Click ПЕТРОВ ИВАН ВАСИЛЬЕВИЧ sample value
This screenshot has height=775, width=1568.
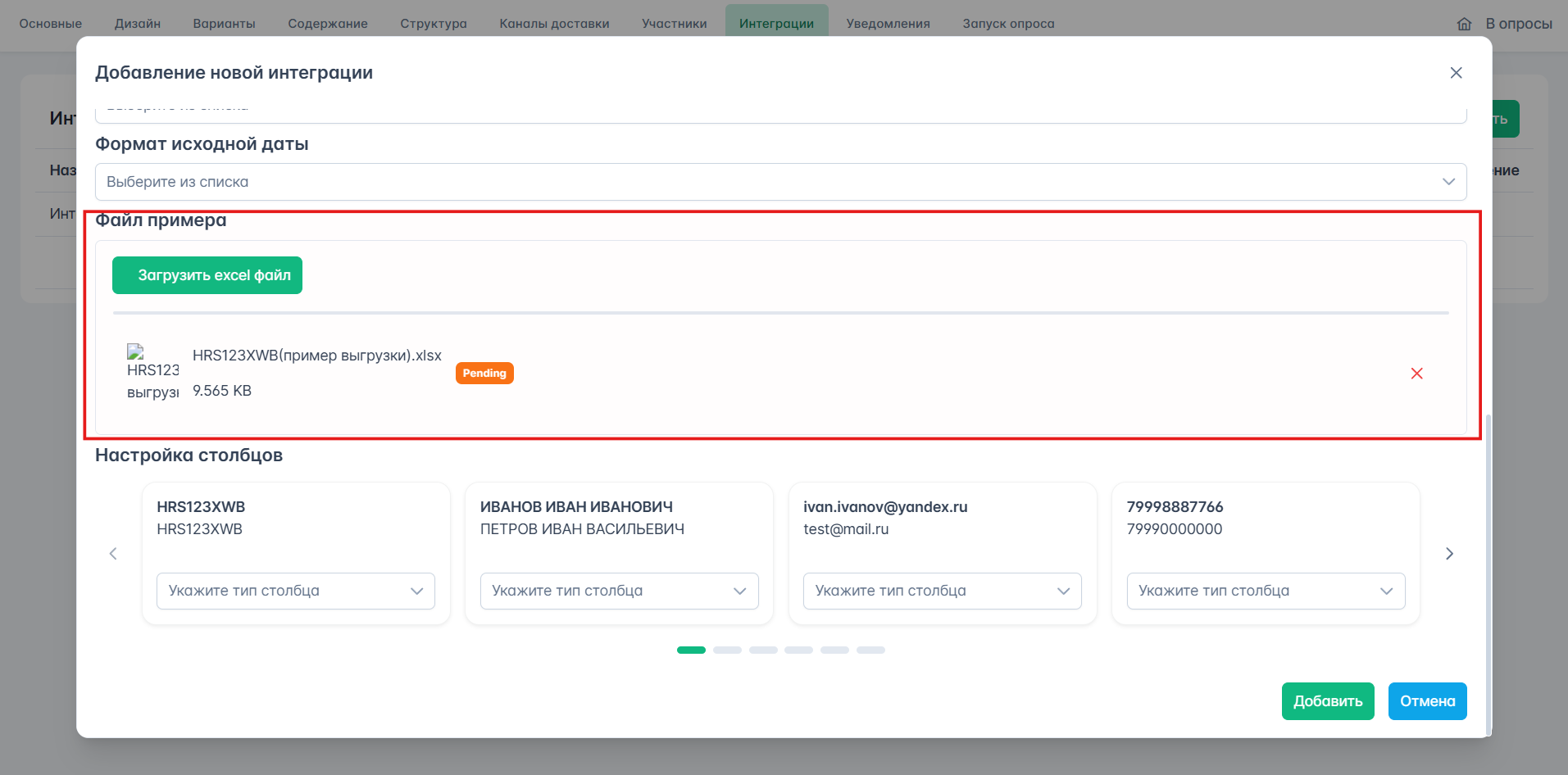[582, 529]
